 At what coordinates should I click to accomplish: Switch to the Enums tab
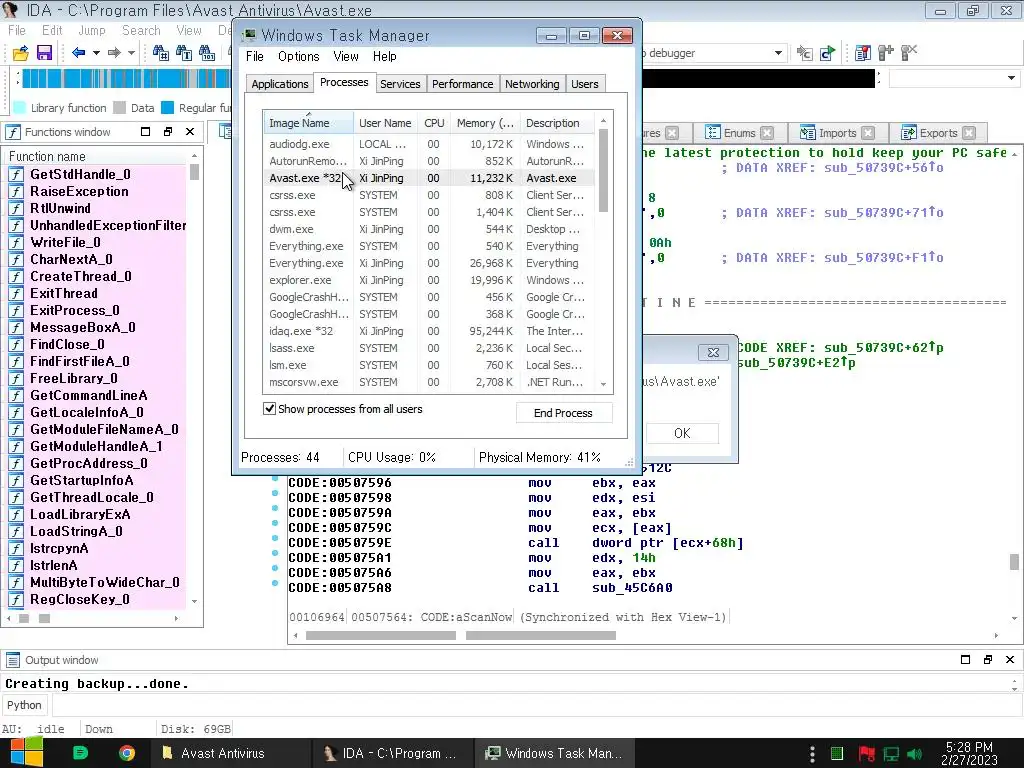click(x=739, y=133)
